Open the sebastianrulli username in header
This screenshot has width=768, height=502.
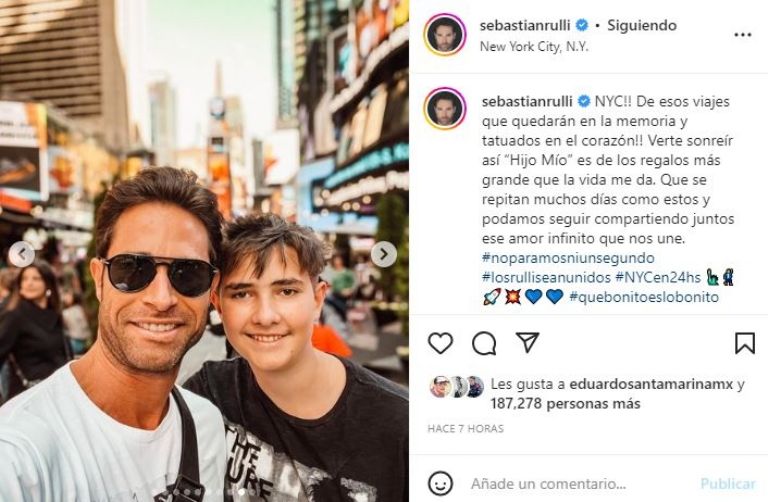pos(526,25)
